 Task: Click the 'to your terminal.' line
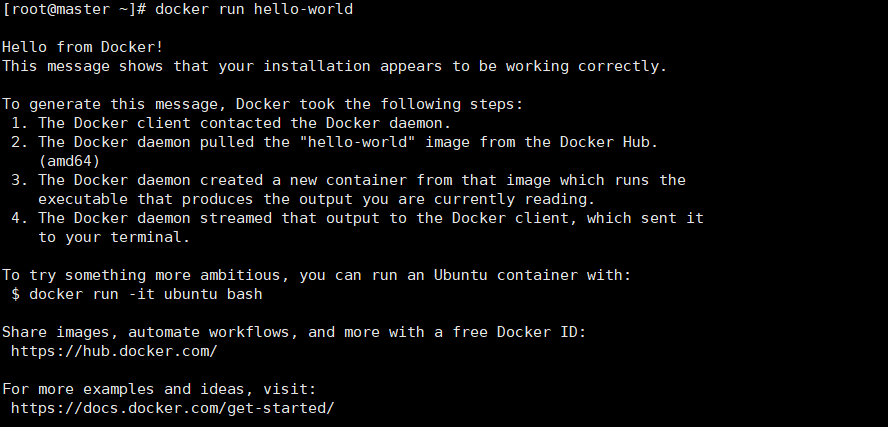(114, 237)
